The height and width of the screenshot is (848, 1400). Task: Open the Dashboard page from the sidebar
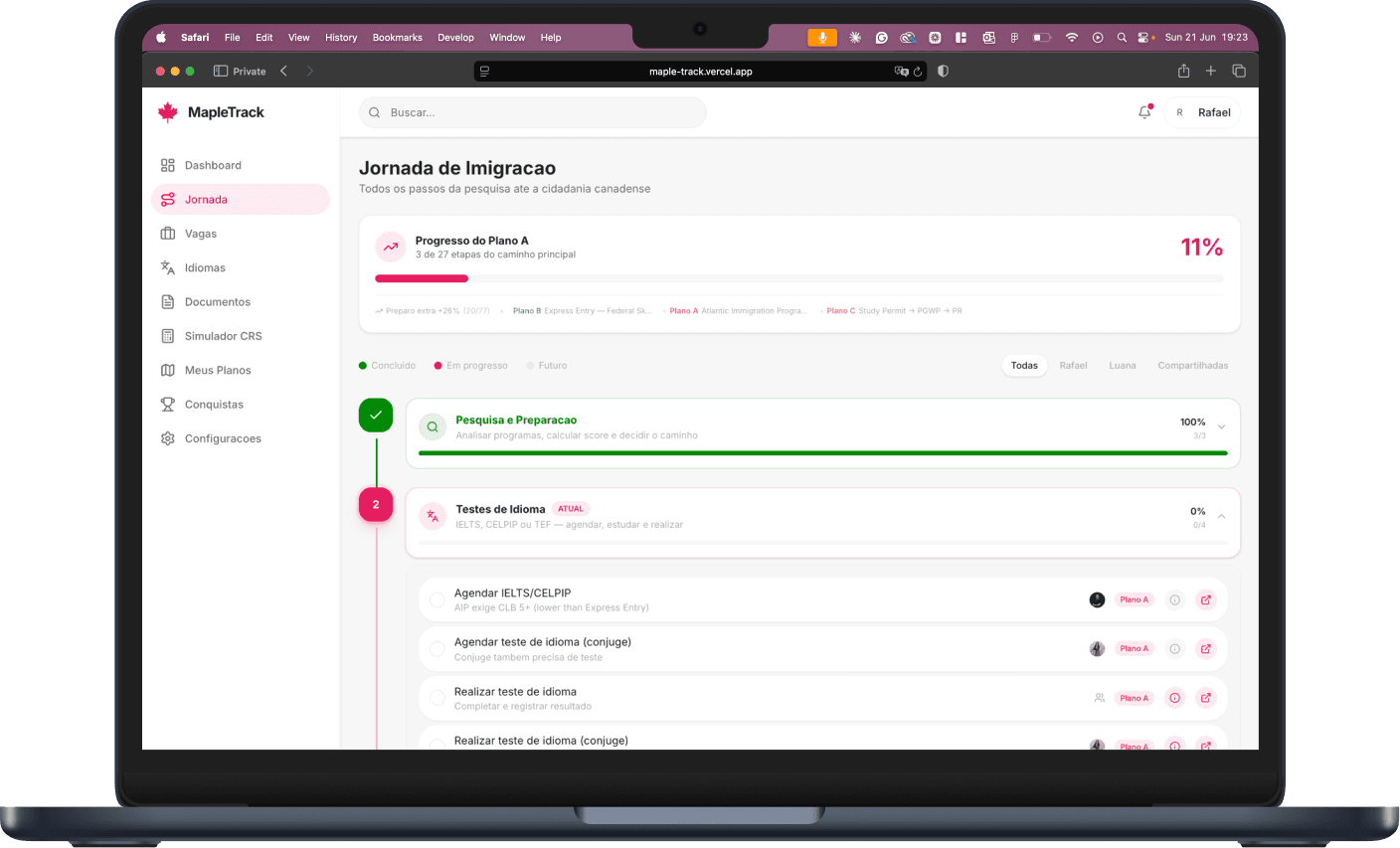(240, 165)
